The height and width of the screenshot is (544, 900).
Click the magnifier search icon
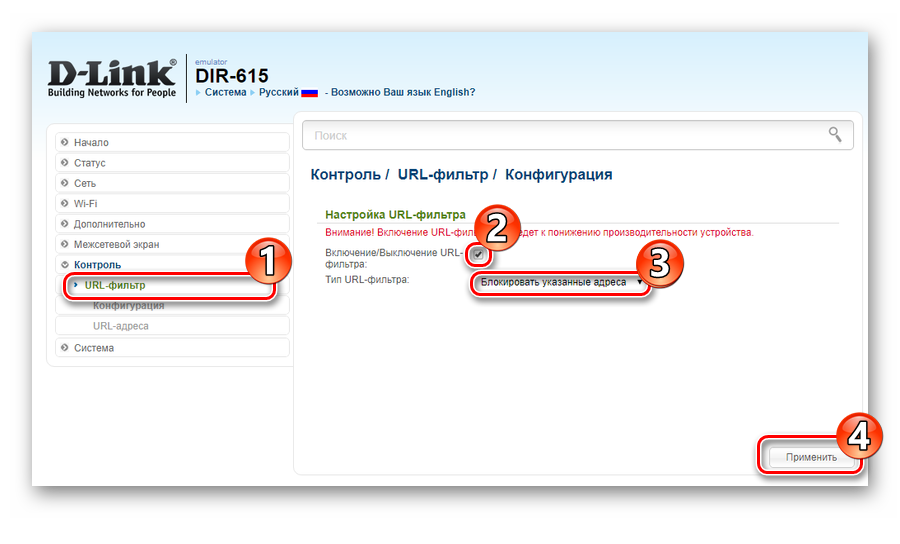coord(835,135)
